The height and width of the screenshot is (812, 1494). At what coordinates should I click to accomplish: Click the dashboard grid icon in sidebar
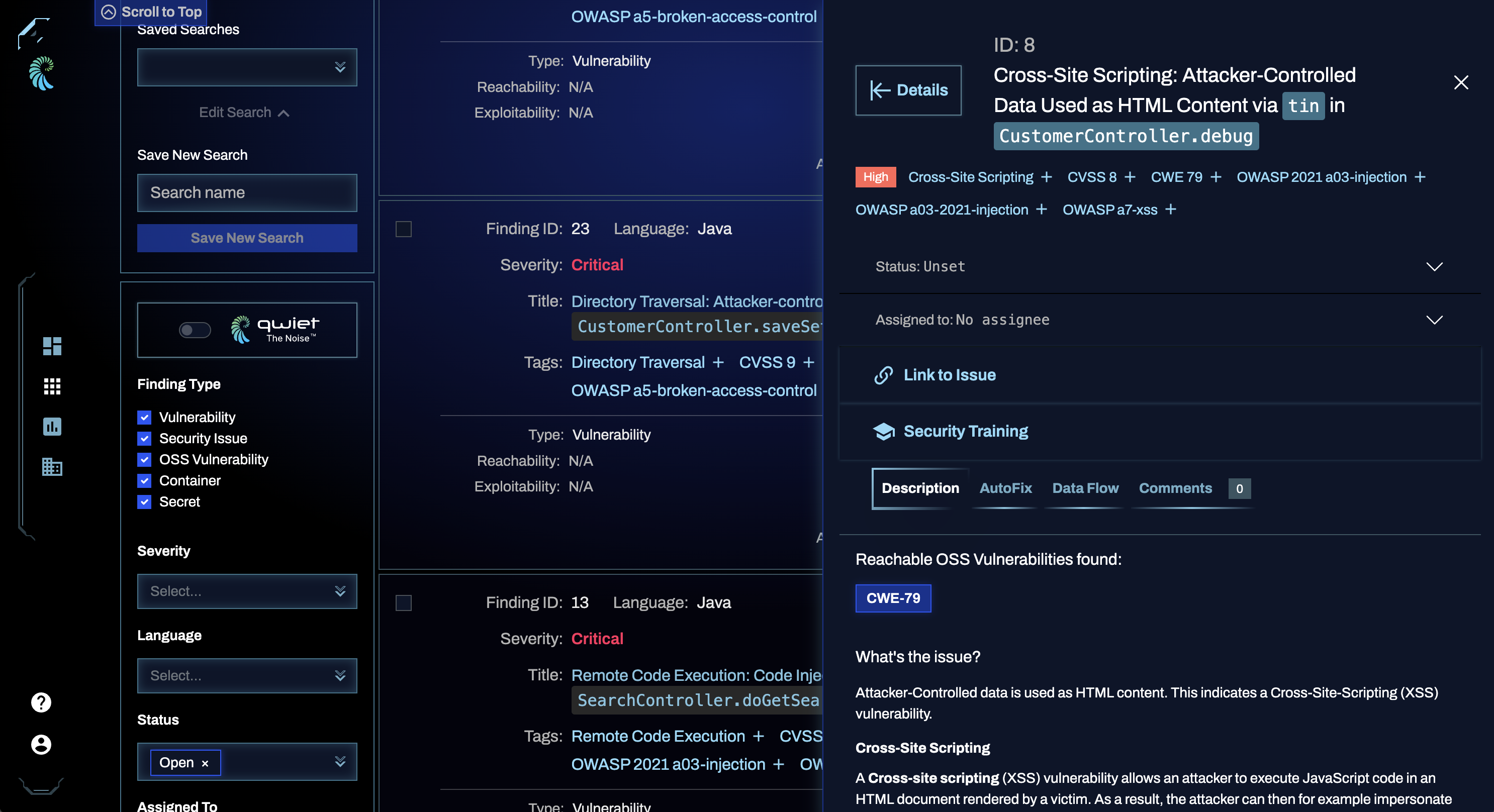(x=51, y=346)
